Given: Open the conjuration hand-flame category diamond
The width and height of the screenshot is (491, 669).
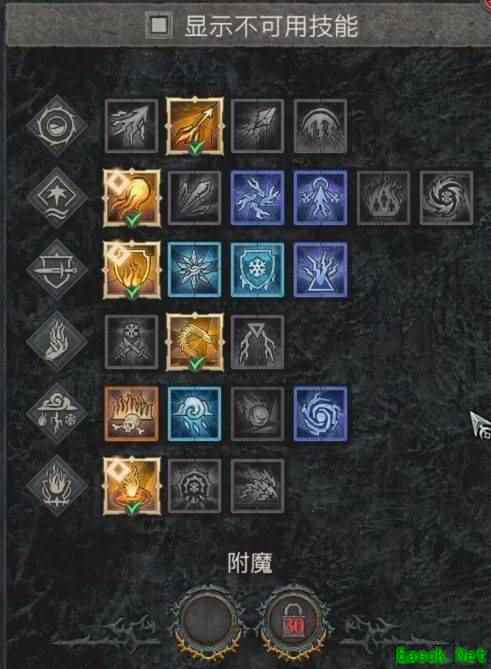Looking at the screenshot, I should coord(57,342).
